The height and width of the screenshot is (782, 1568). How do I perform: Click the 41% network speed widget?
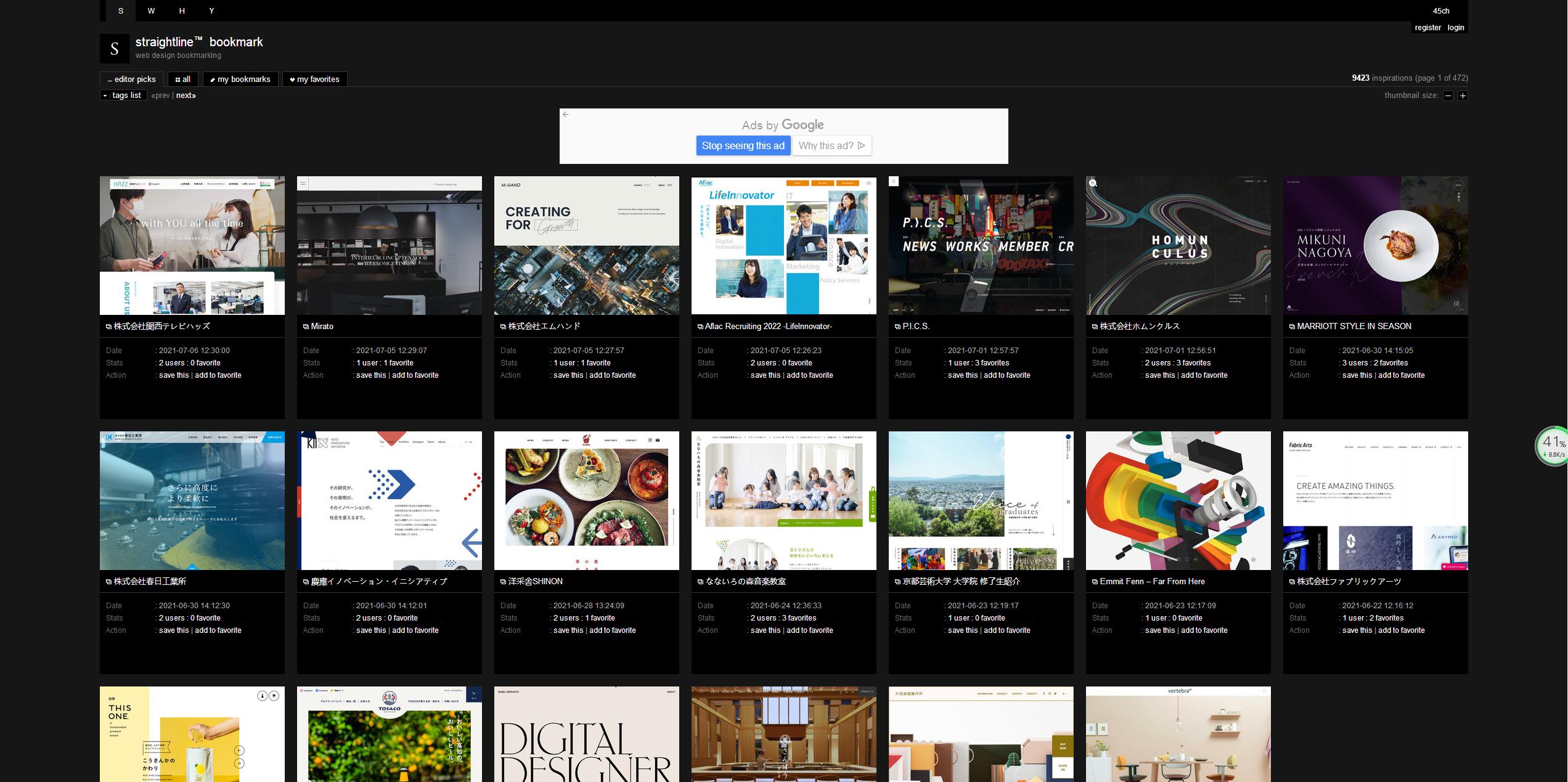click(x=1552, y=446)
